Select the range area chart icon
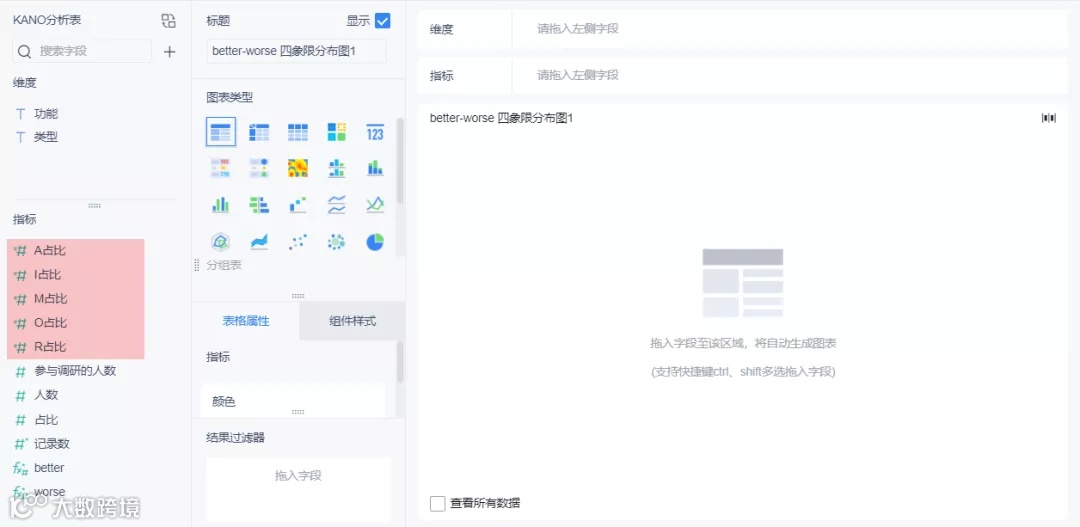This screenshot has width=1080, height=527. point(259,242)
